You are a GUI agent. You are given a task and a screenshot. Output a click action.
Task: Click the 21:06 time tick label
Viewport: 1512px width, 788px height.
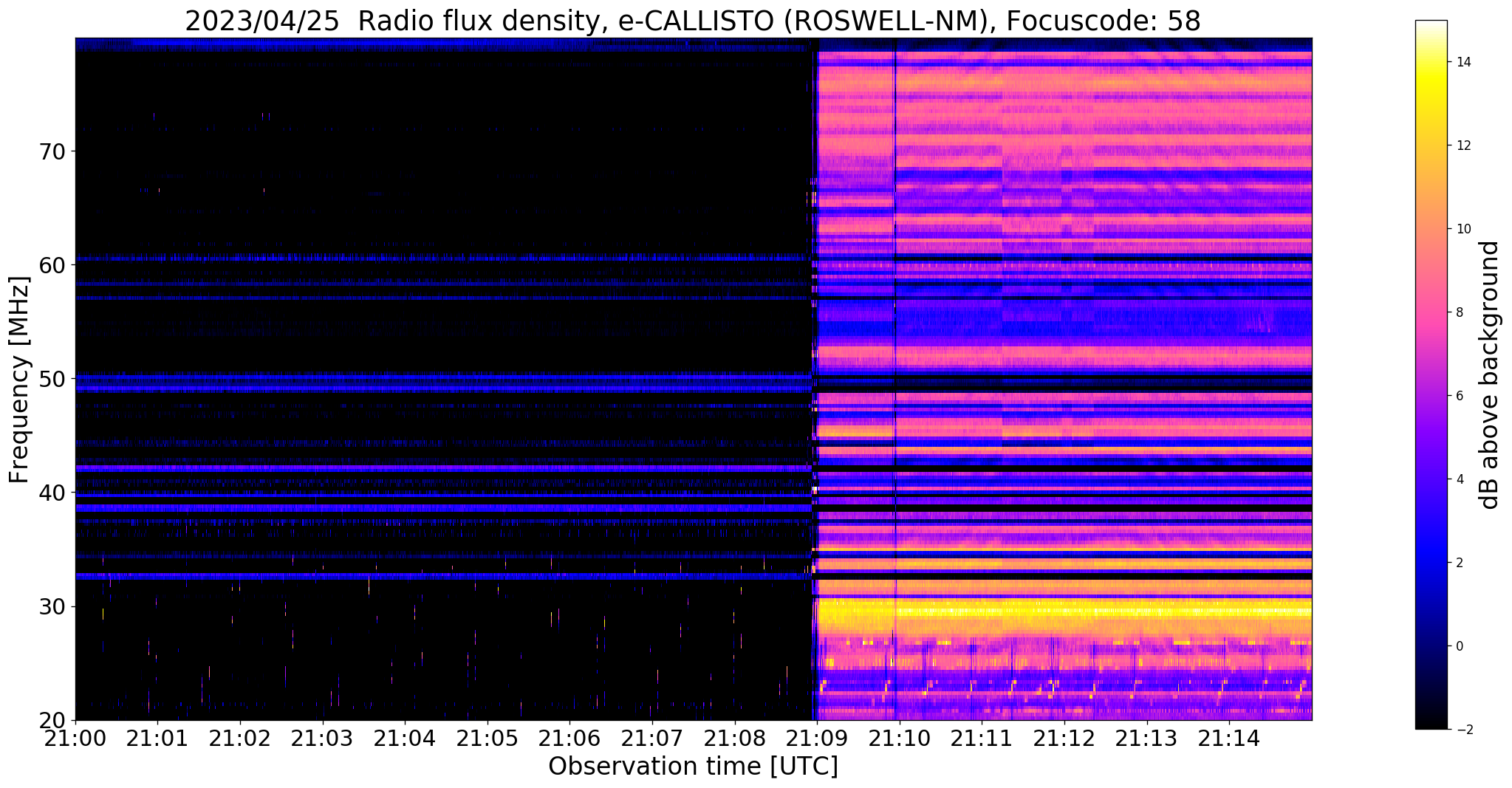point(569,737)
